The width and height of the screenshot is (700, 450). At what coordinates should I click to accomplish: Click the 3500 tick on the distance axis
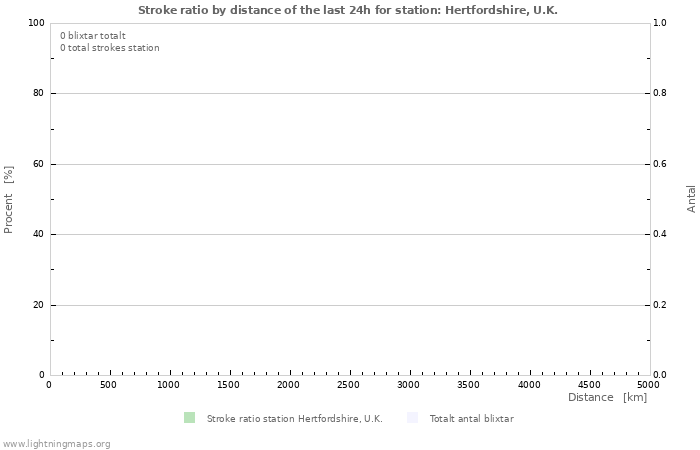click(x=469, y=385)
